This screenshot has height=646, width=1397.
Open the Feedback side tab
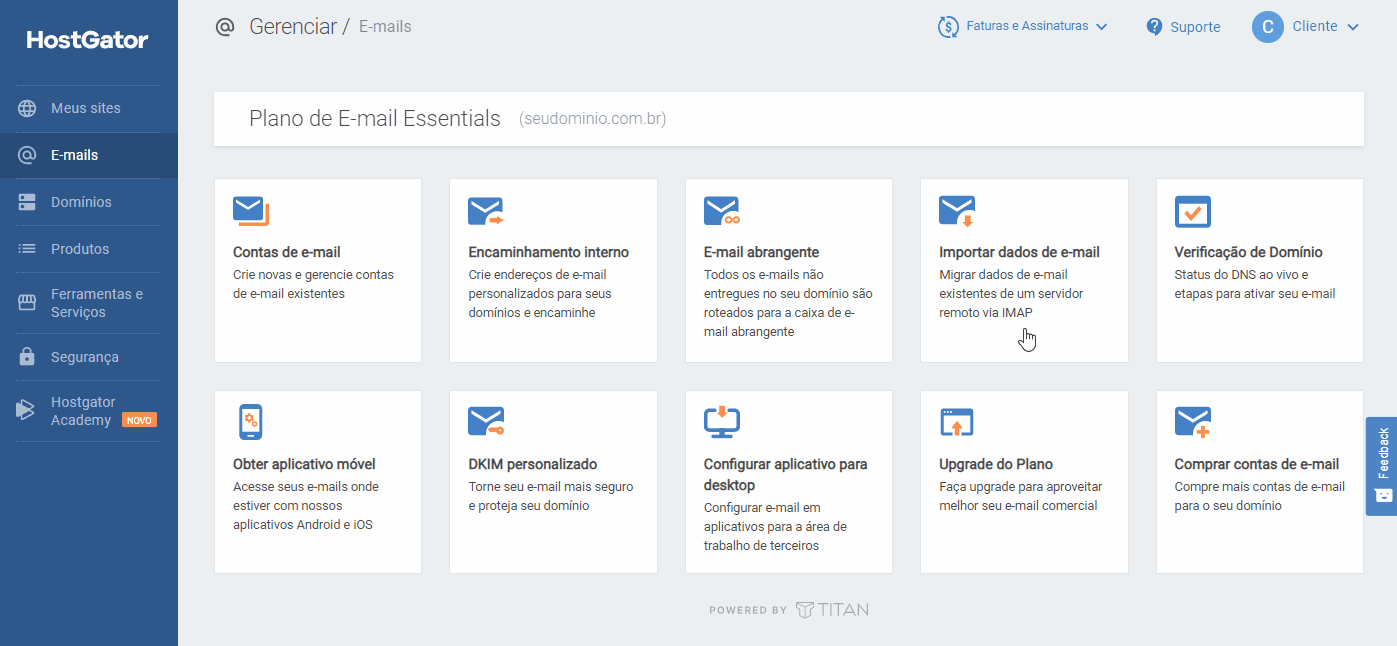point(1382,466)
